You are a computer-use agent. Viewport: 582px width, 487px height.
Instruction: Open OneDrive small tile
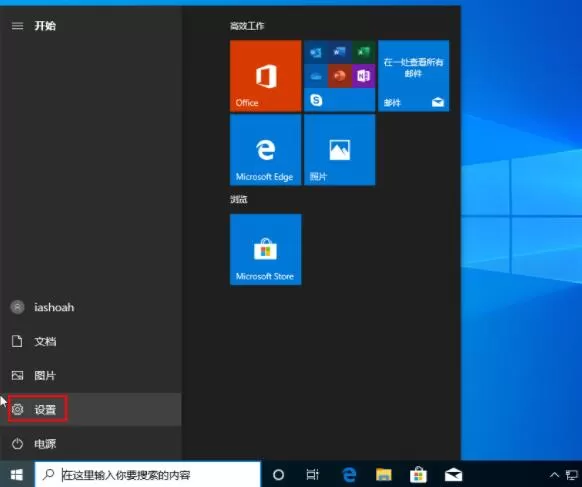pos(315,76)
